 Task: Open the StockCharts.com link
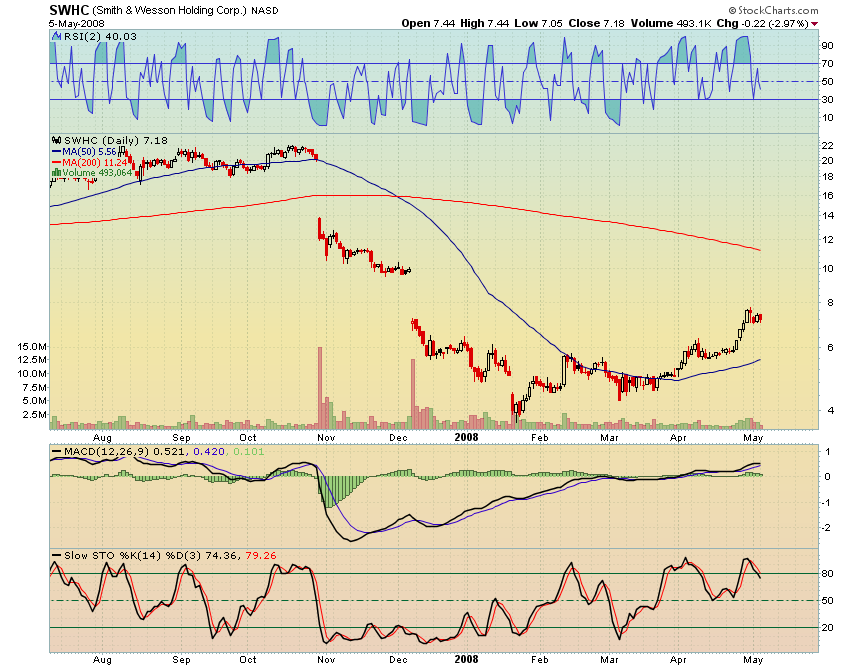click(774, 10)
